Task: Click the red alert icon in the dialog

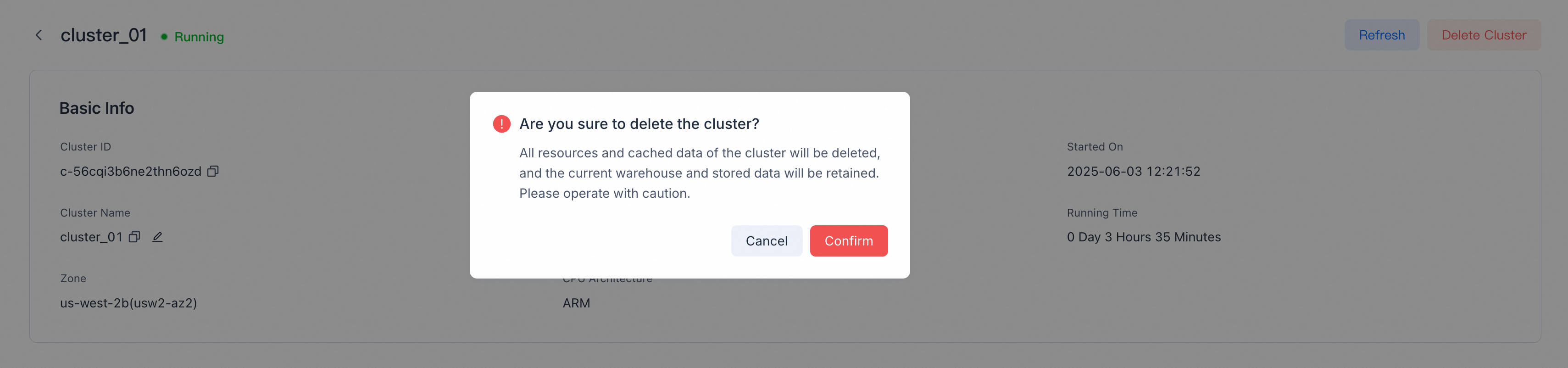Action: pyautogui.click(x=500, y=123)
